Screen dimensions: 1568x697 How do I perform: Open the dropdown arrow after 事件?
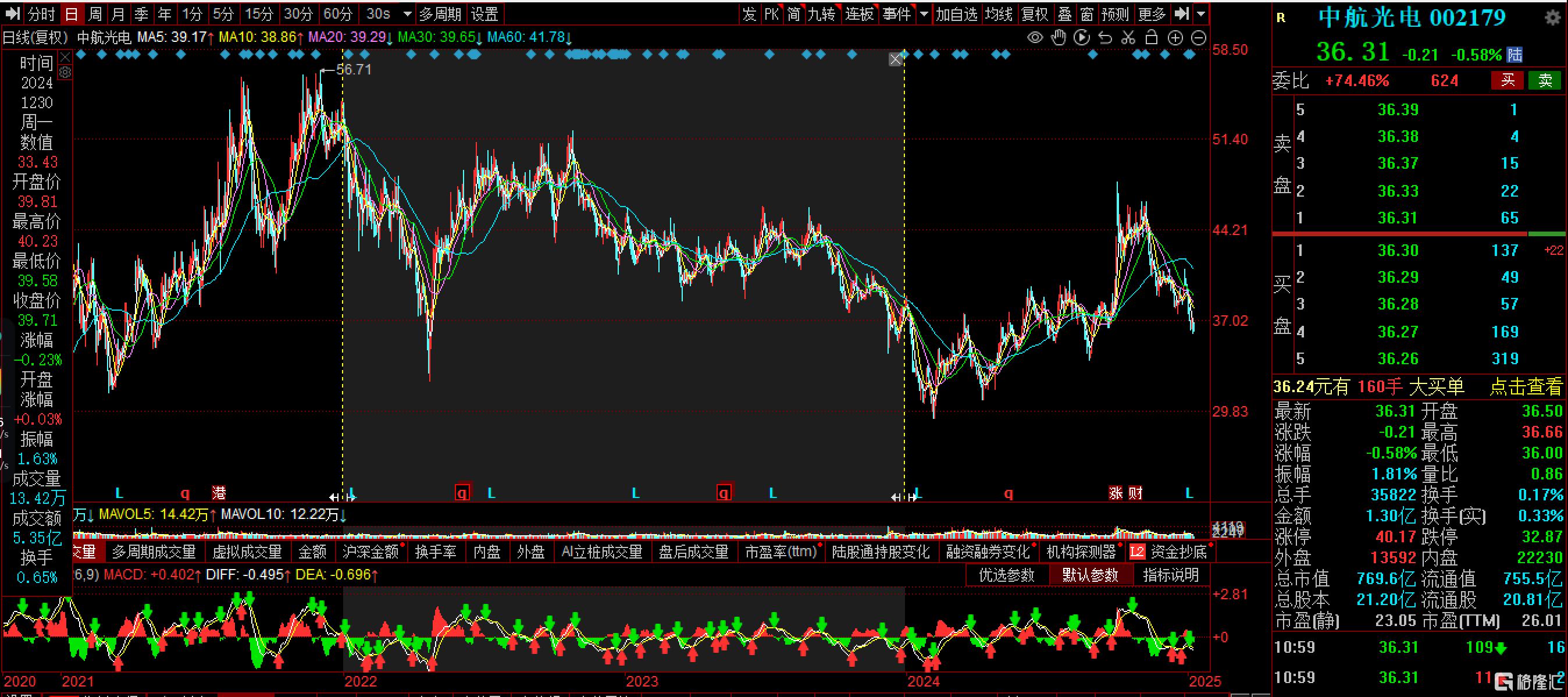point(924,14)
